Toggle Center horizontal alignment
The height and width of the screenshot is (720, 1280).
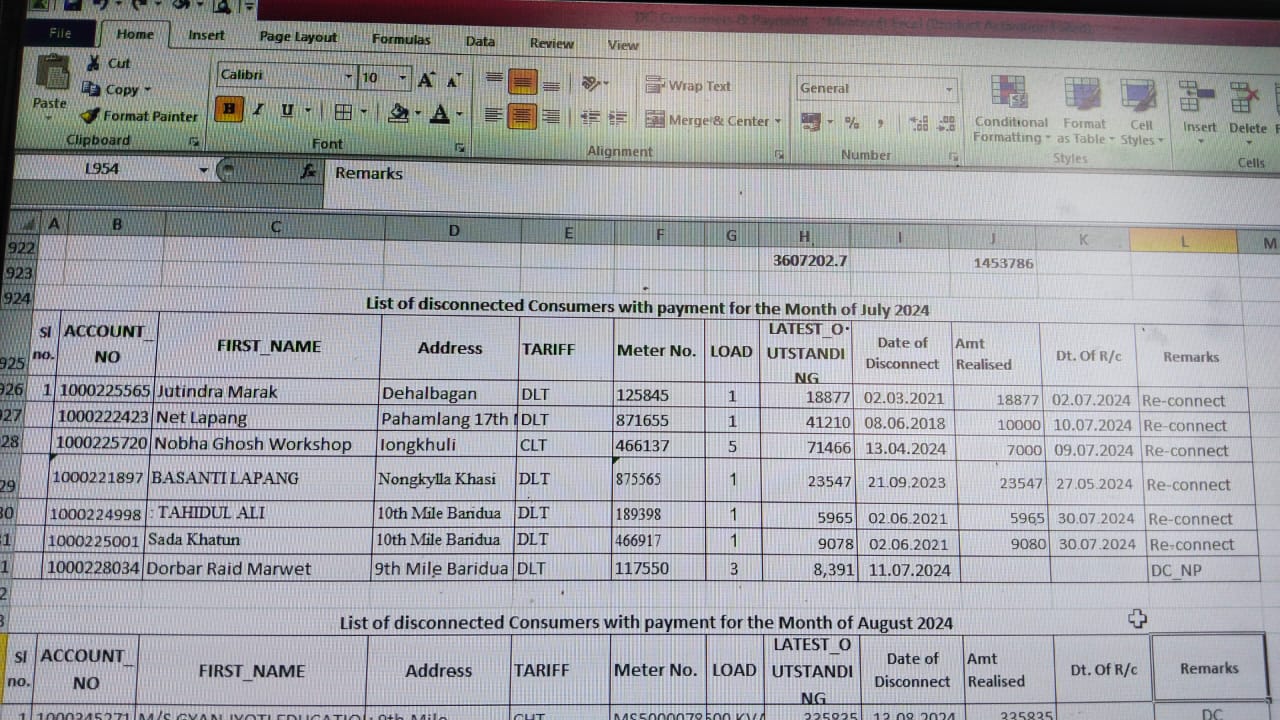pos(521,116)
